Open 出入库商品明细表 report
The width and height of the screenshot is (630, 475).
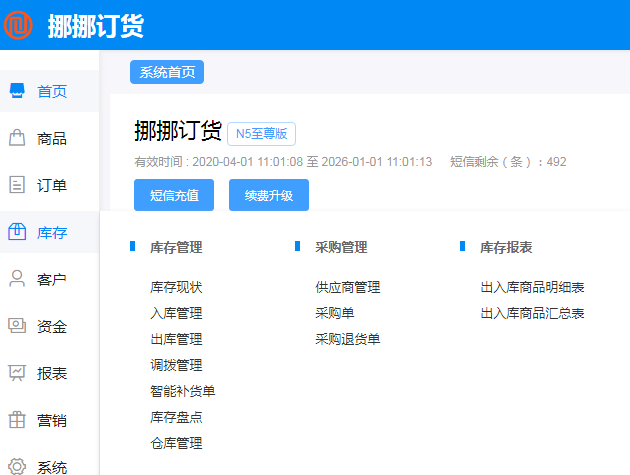532,287
